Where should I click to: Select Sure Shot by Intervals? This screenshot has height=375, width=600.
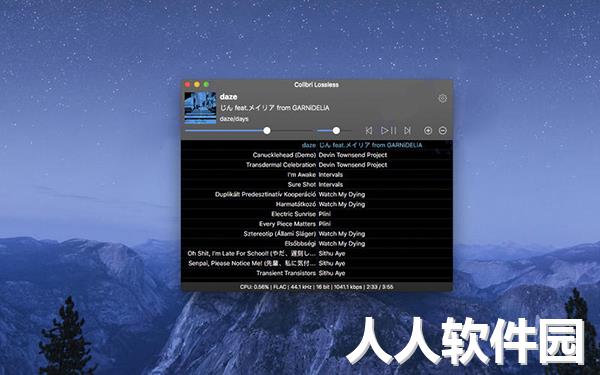(316, 184)
